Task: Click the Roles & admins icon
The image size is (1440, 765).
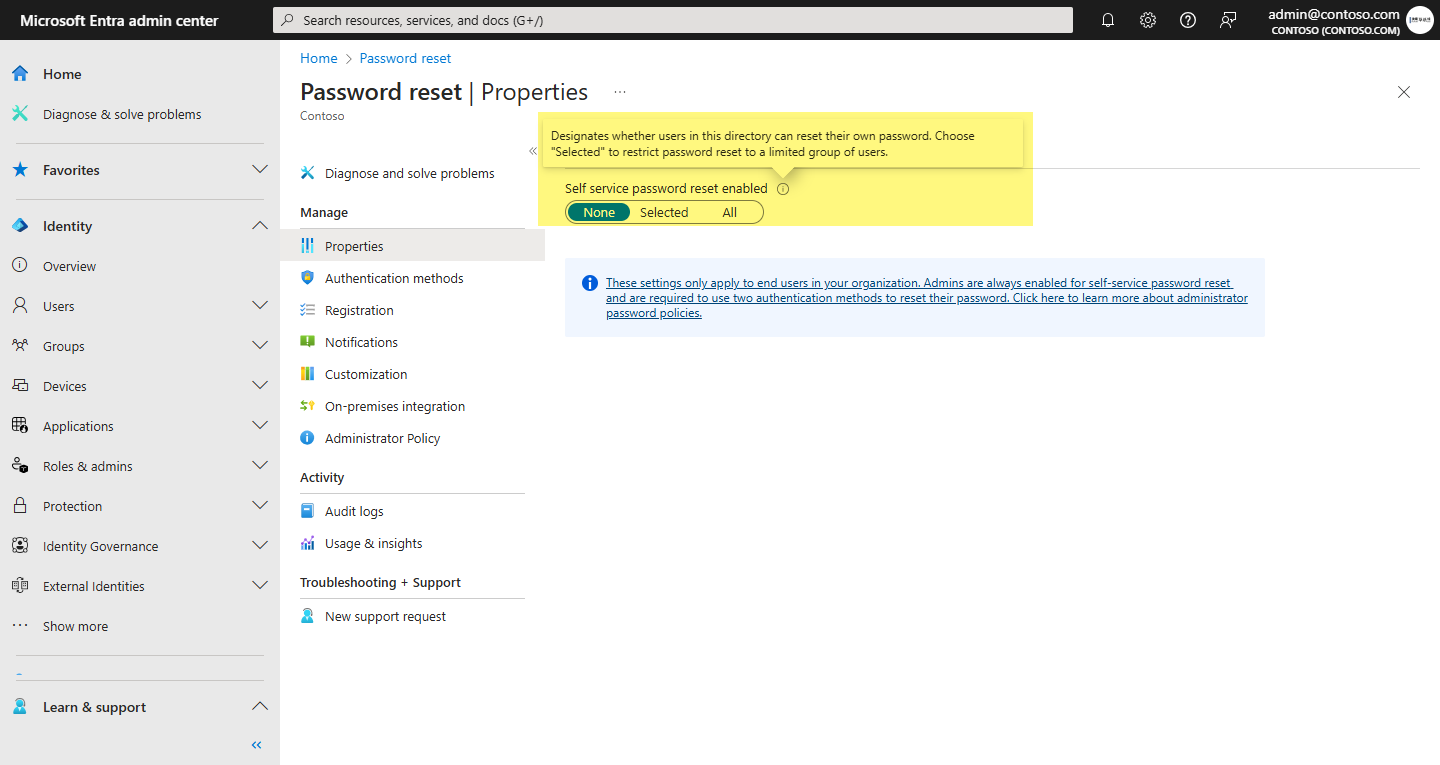Action: [x=20, y=466]
